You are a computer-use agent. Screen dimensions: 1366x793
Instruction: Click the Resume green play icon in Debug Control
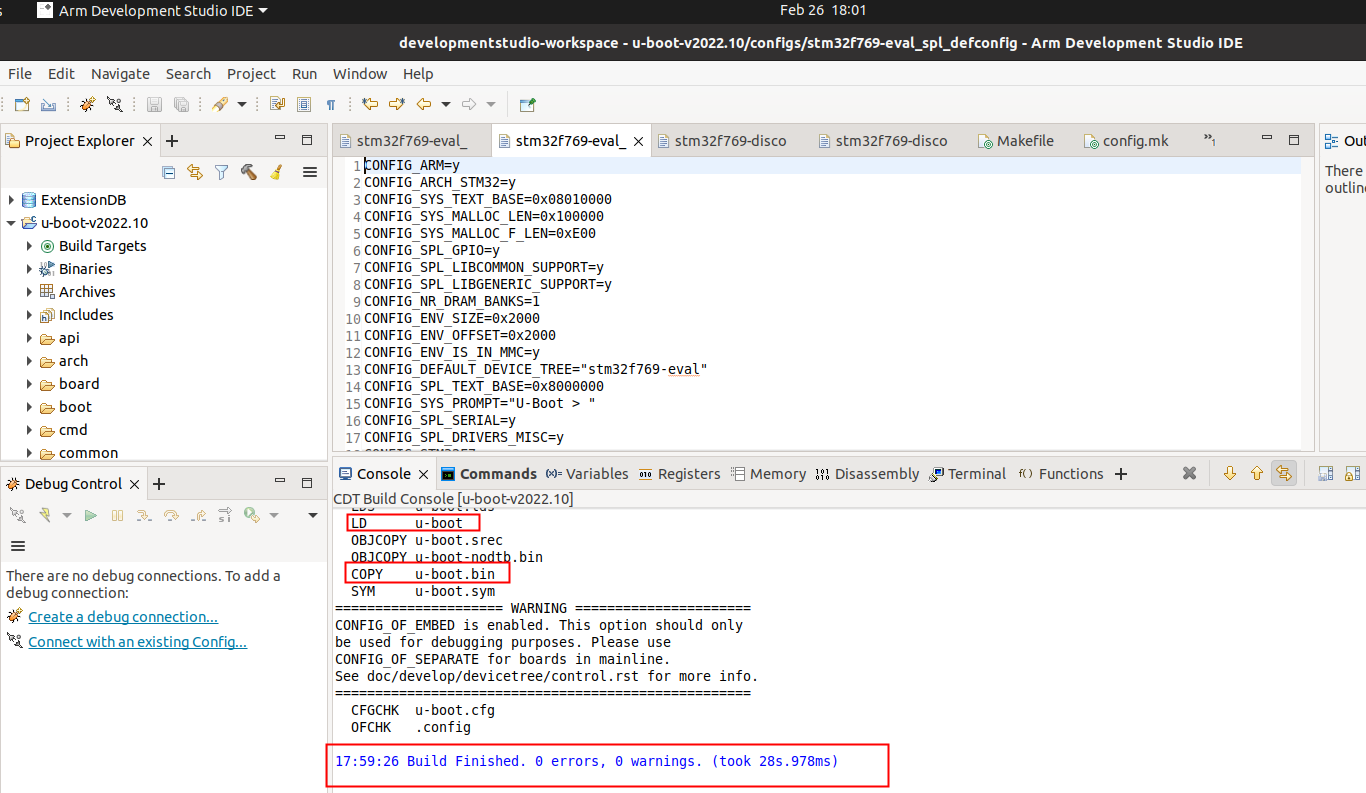(90, 515)
